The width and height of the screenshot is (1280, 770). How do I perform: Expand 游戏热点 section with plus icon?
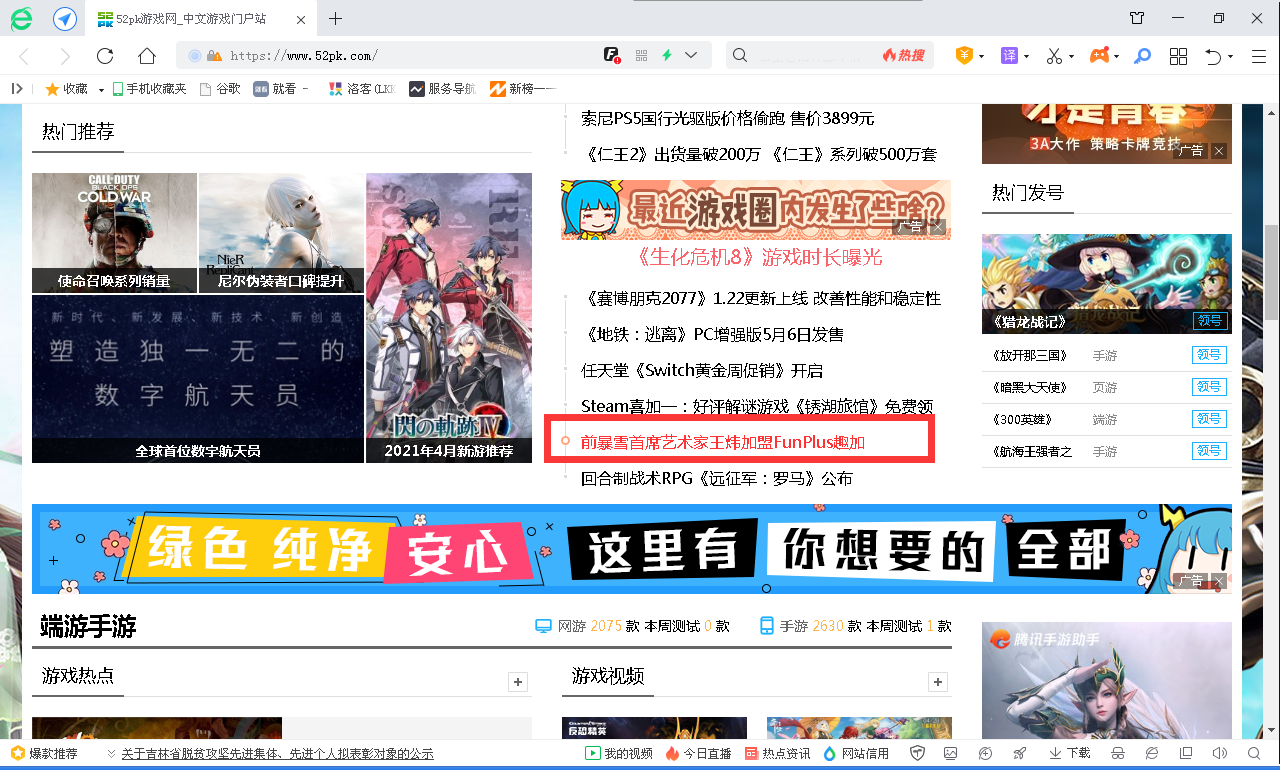518,682
